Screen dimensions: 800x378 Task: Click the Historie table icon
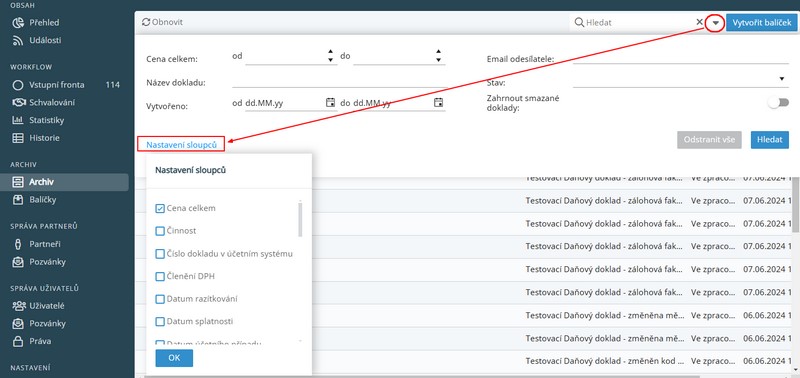pos(18,138)
